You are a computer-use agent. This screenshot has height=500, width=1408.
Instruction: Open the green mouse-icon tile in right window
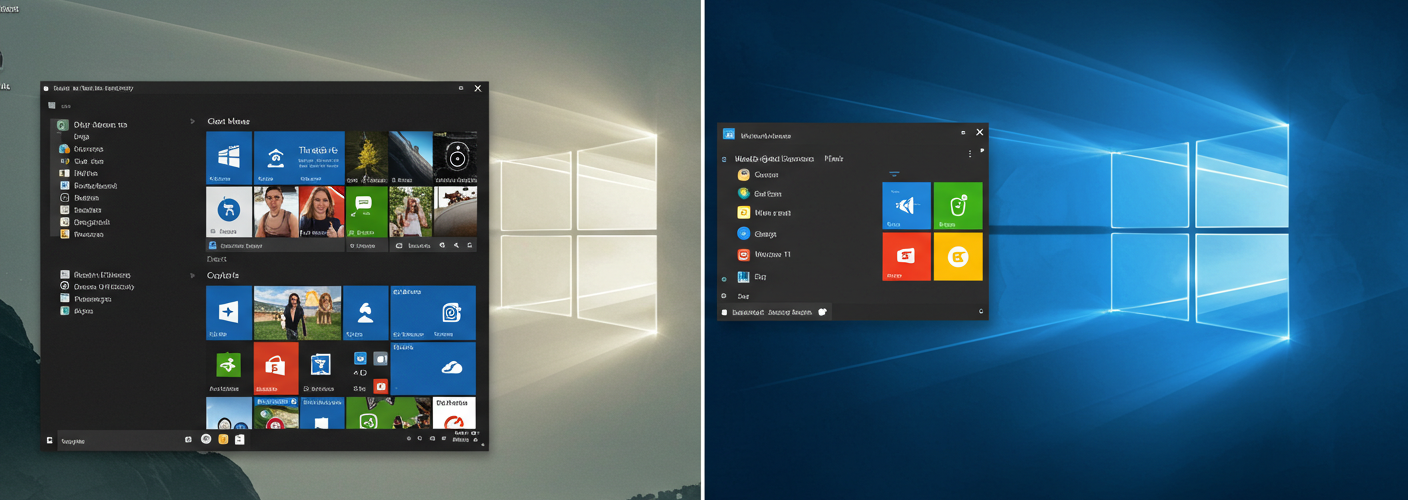[x=958, y=206]
